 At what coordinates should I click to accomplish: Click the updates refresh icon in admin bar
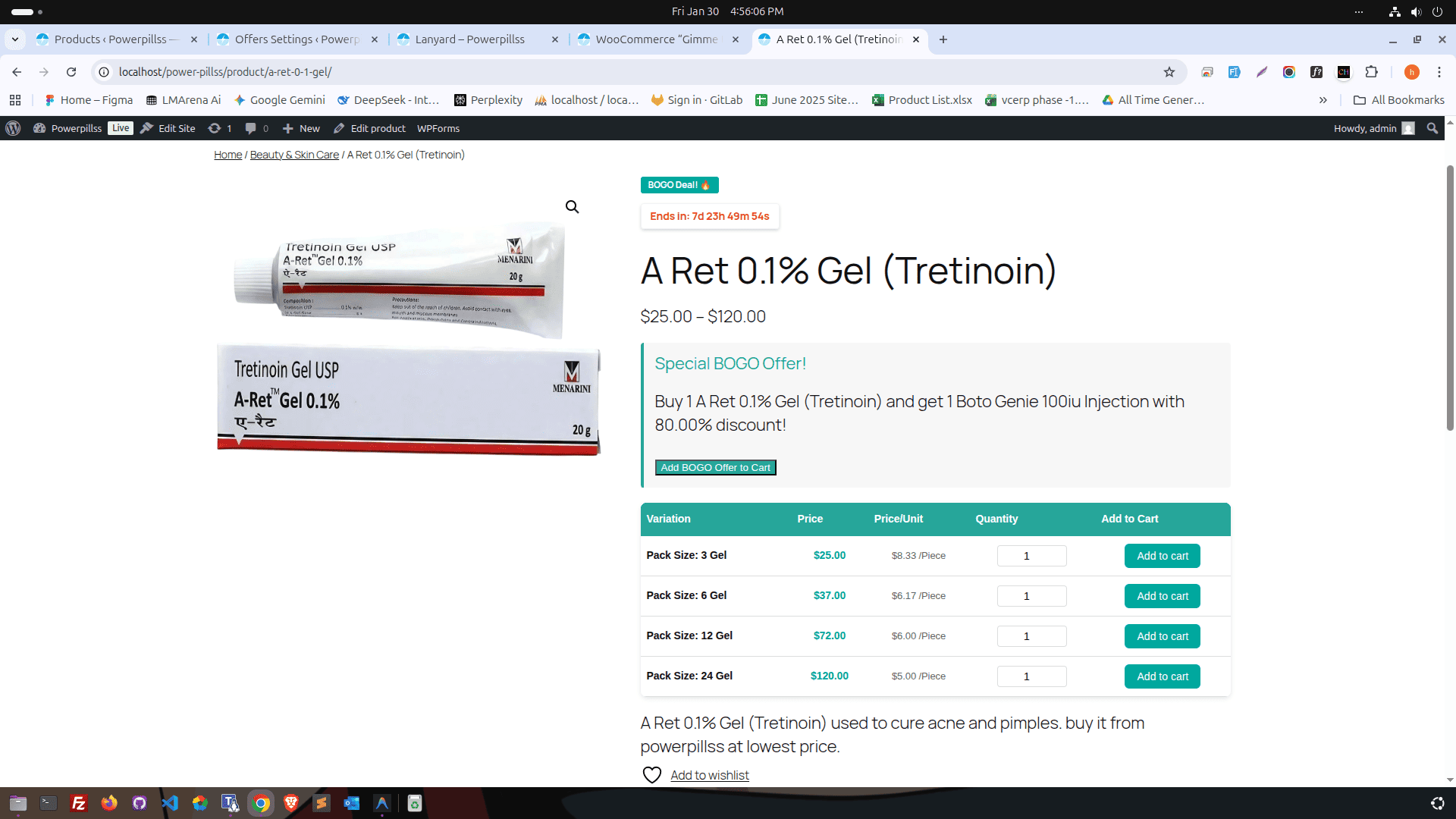coord(215,128)
